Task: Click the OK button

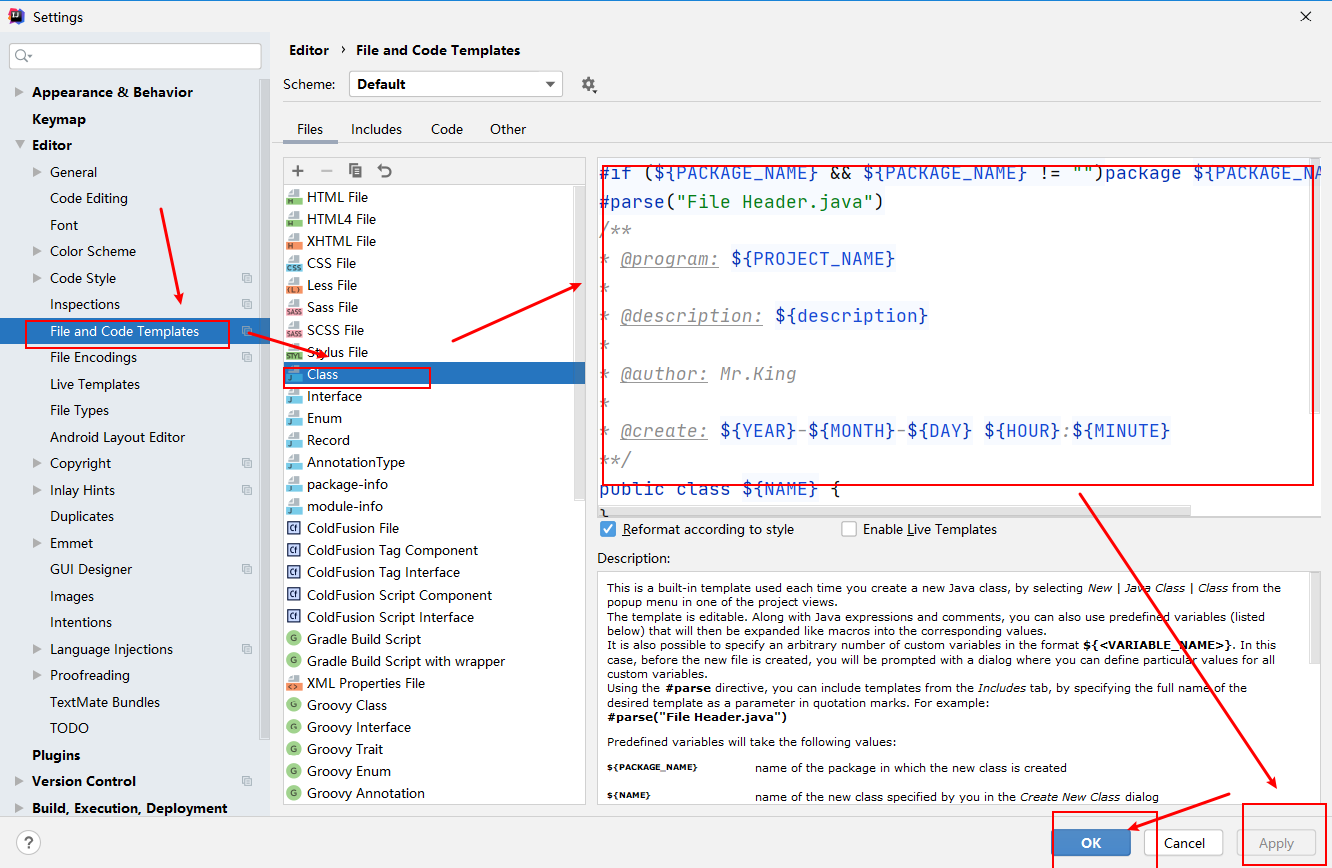Action: coord(1091,843)
